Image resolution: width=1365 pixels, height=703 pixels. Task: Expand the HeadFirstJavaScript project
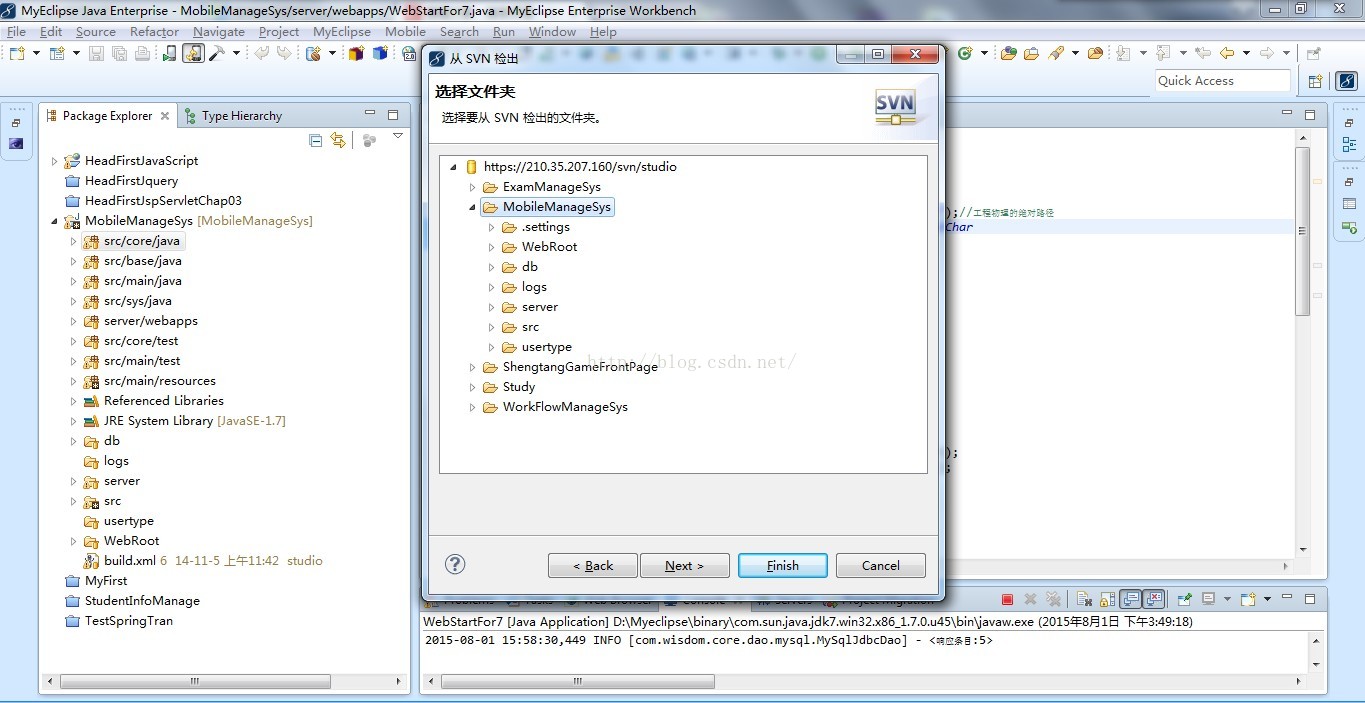click(x=55, y=161)
